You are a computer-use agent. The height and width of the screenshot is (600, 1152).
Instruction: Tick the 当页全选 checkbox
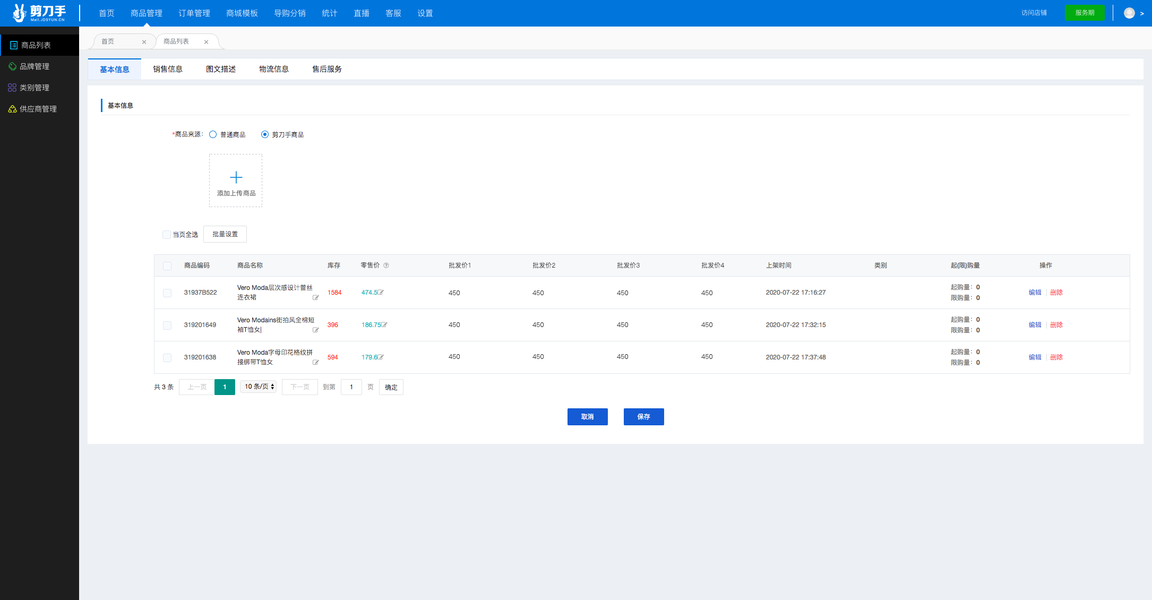[166, 234]
